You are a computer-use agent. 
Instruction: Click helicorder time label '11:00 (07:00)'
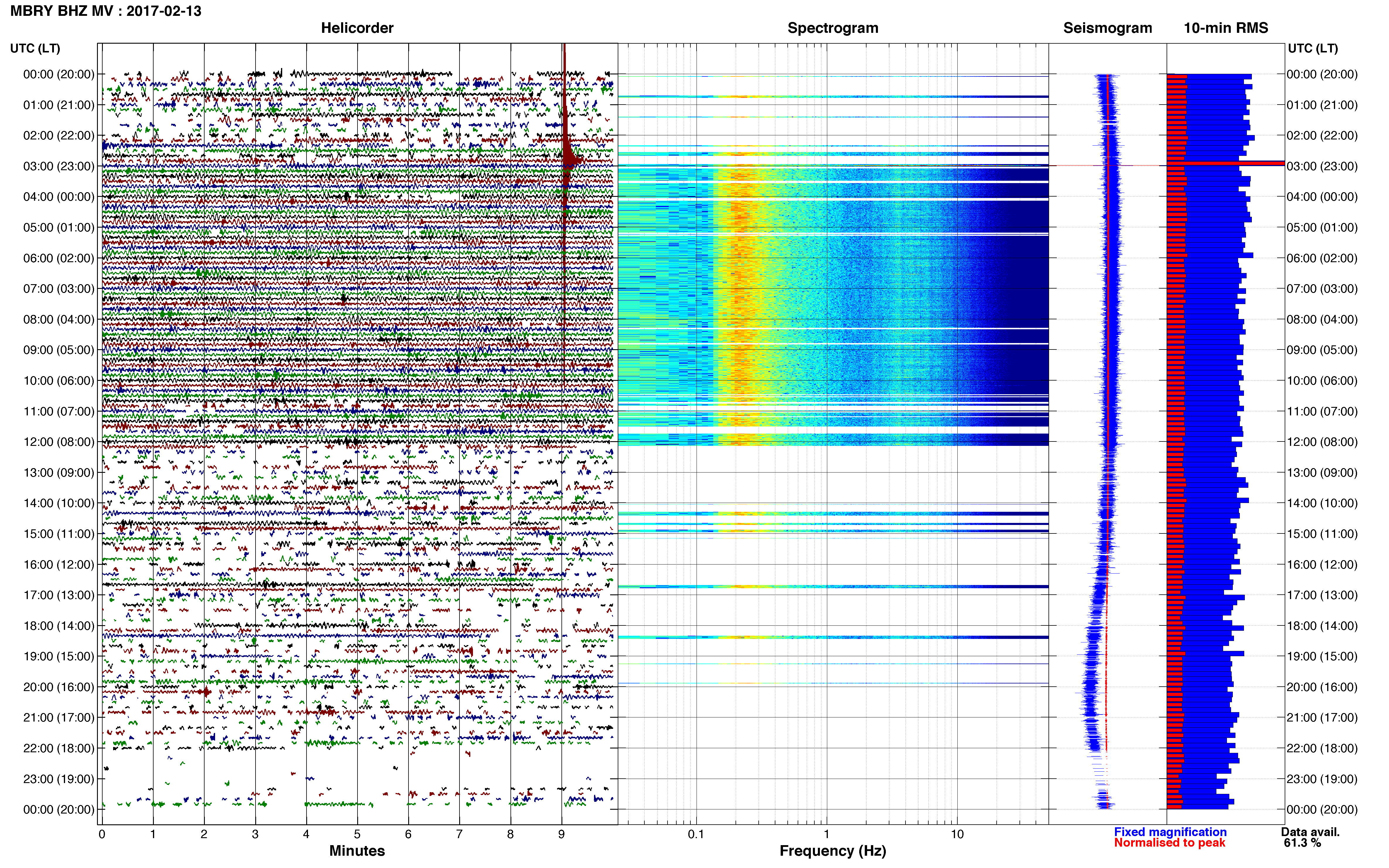(59, 412)
